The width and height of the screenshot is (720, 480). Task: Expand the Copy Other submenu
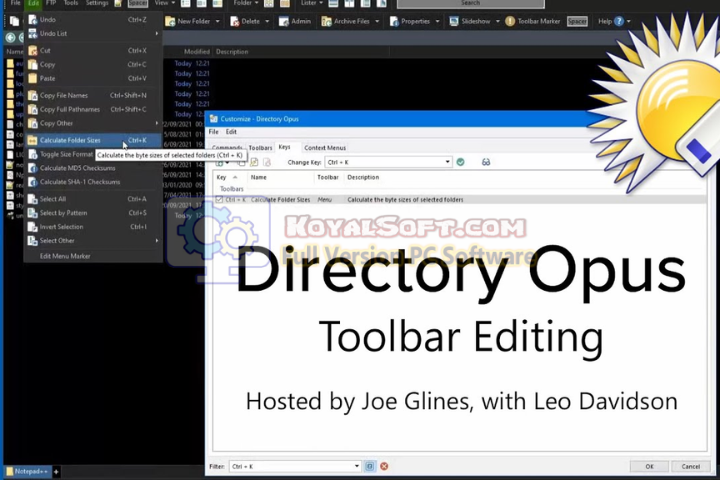pyautogui.click(x=94, y=123)
